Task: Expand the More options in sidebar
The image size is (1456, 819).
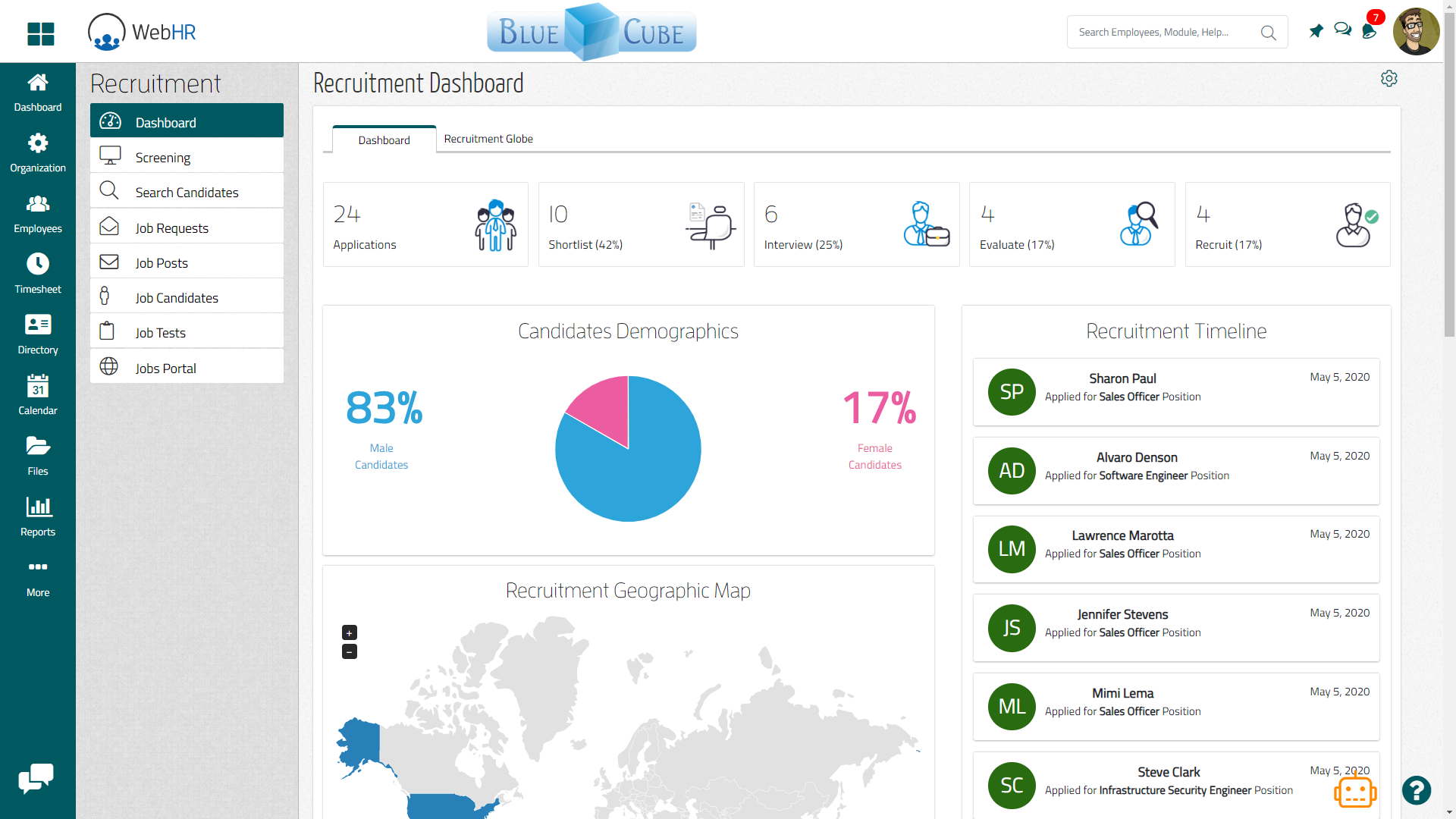Action: point(37,567)
